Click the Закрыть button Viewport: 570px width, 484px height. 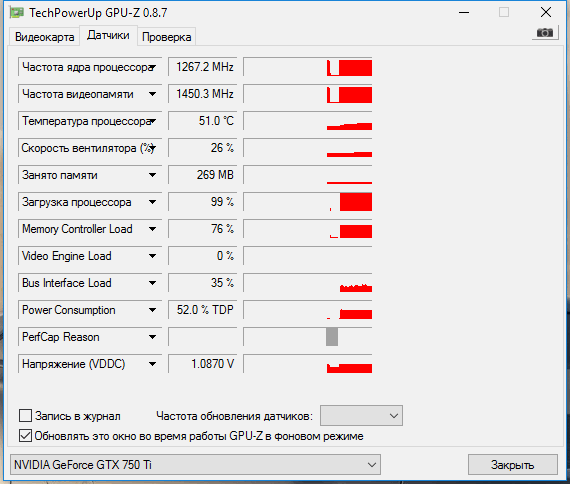[x=513, y=464]
